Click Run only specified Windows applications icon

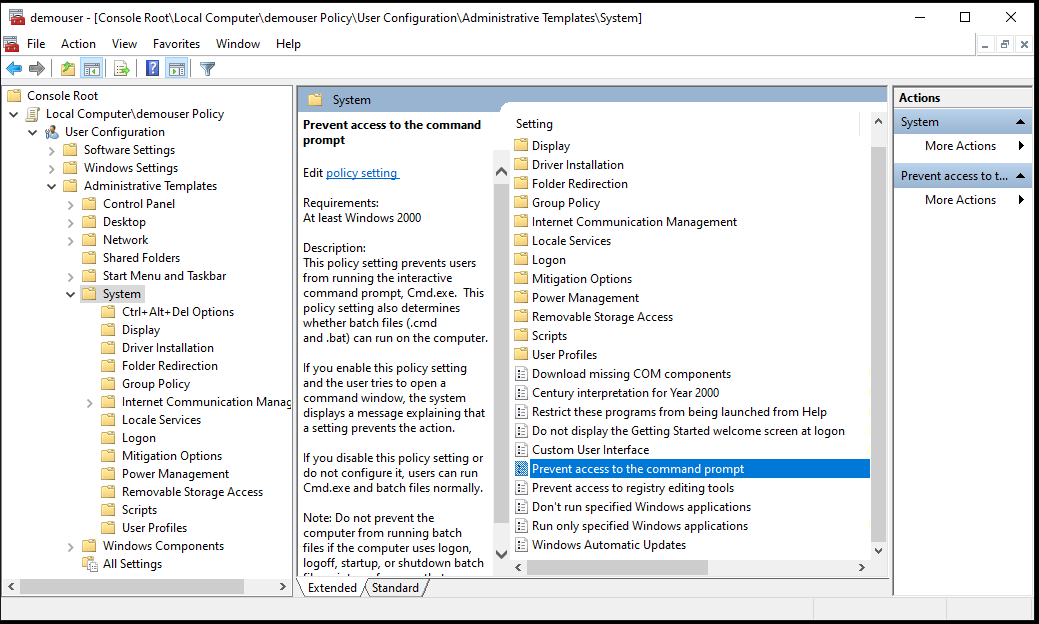coord(521,526)
